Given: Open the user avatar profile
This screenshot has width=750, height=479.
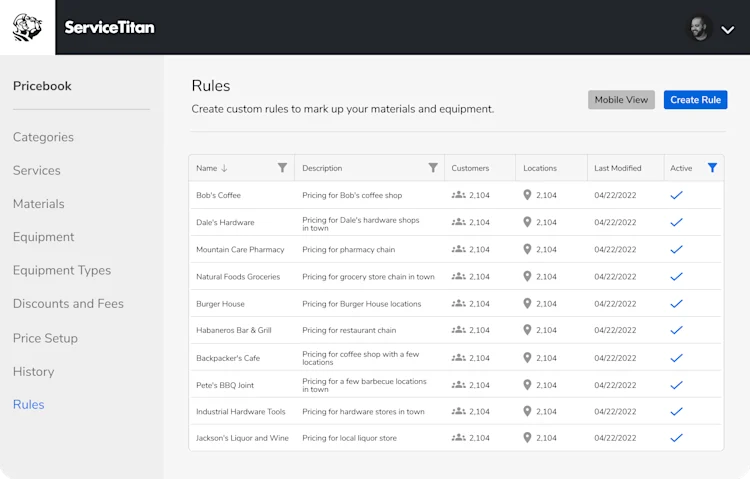Looking at the screenshot, I should point(699,29).
